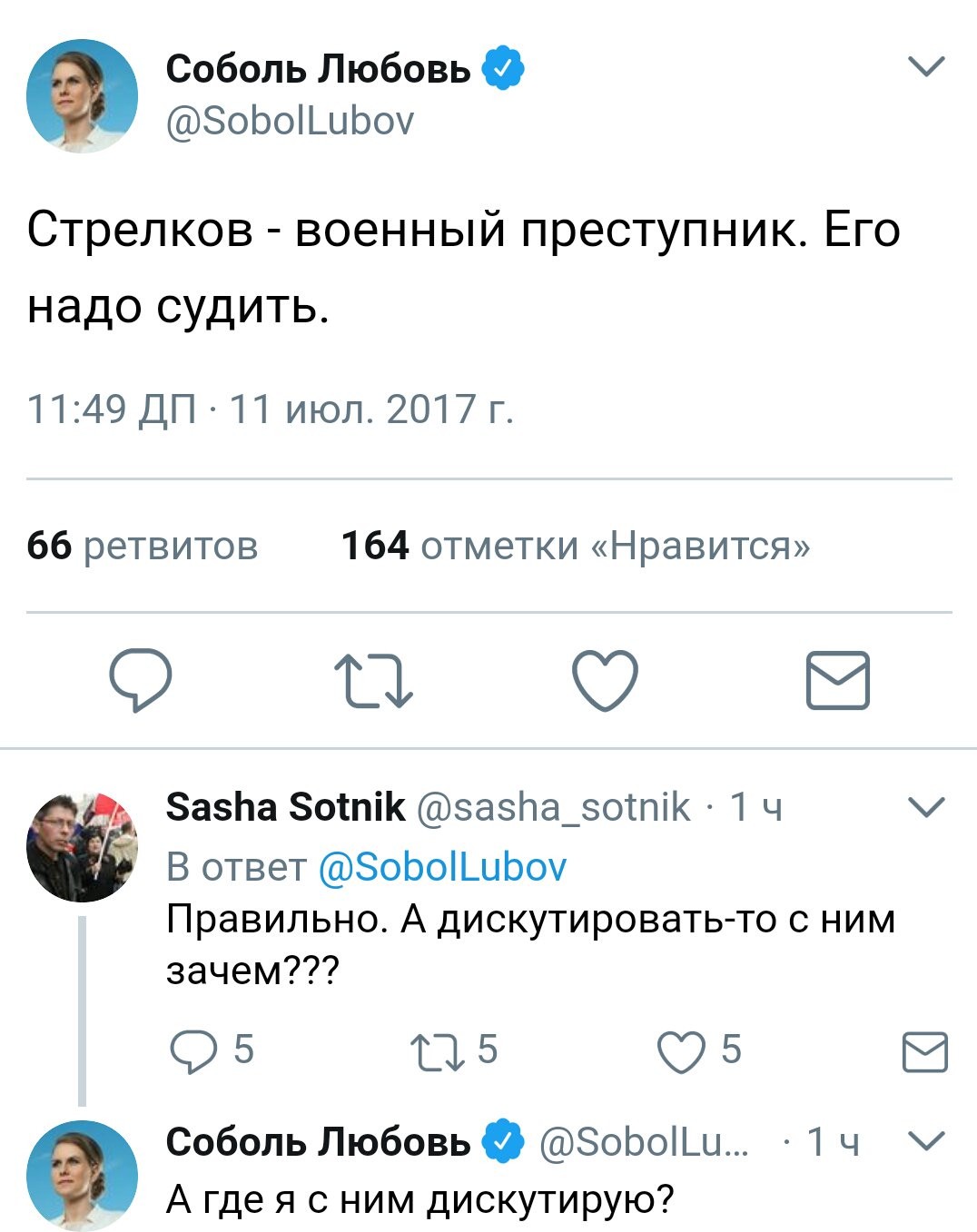Reply to Sasha Sotnik's comment
The width and height of the screenshot is (977, 1232).
coord(190,1051)
